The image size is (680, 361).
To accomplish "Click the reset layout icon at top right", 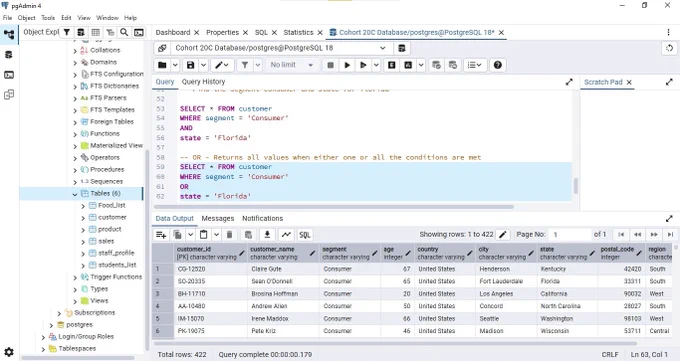I will [670, 48].
